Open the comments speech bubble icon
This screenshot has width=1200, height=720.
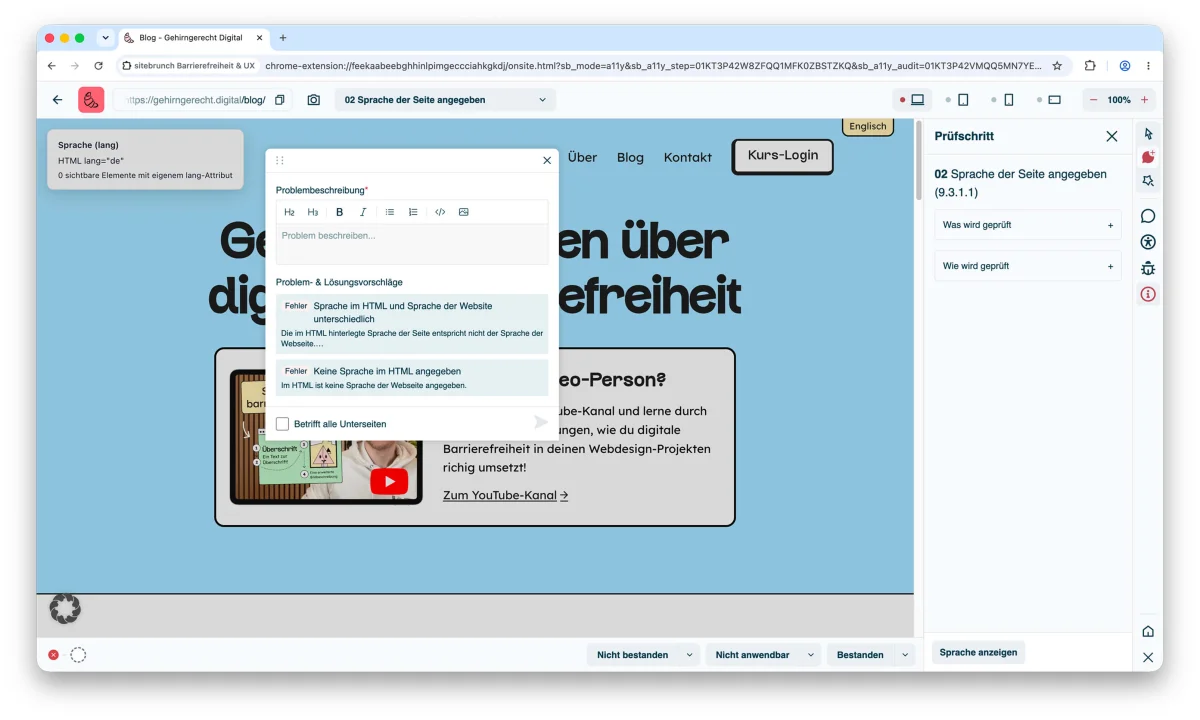pos(1148,216)
